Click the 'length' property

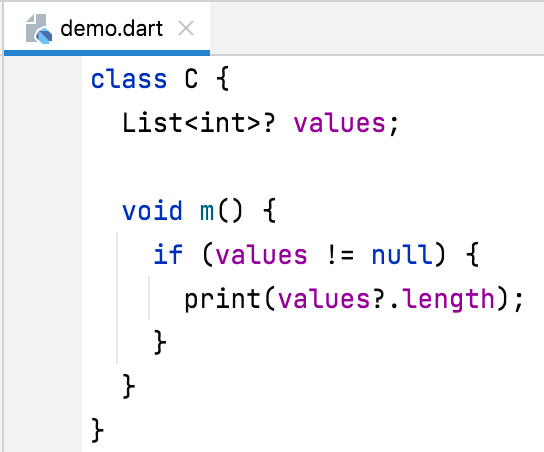449,299
